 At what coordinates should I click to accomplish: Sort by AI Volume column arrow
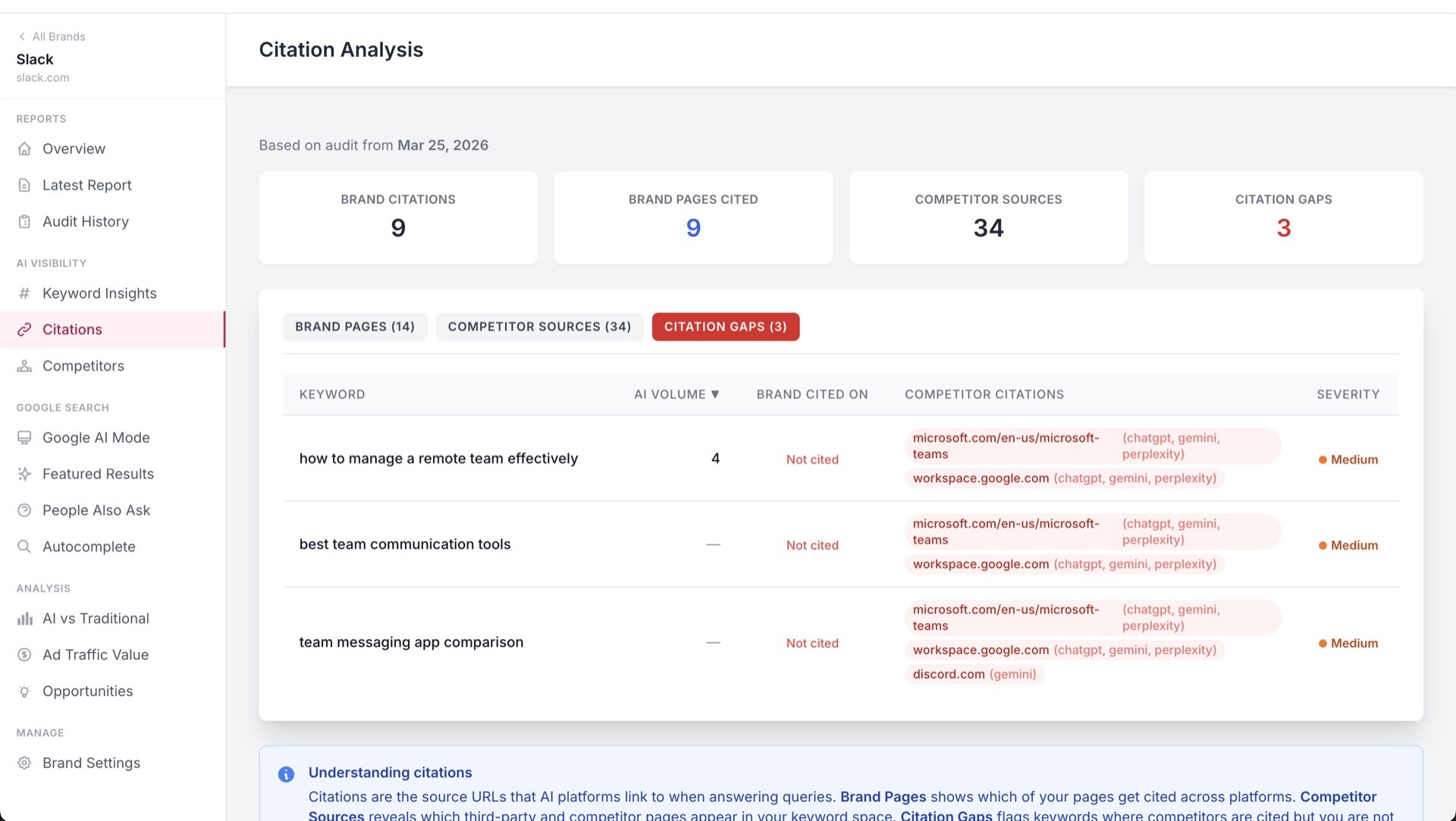tap(714, 394)
